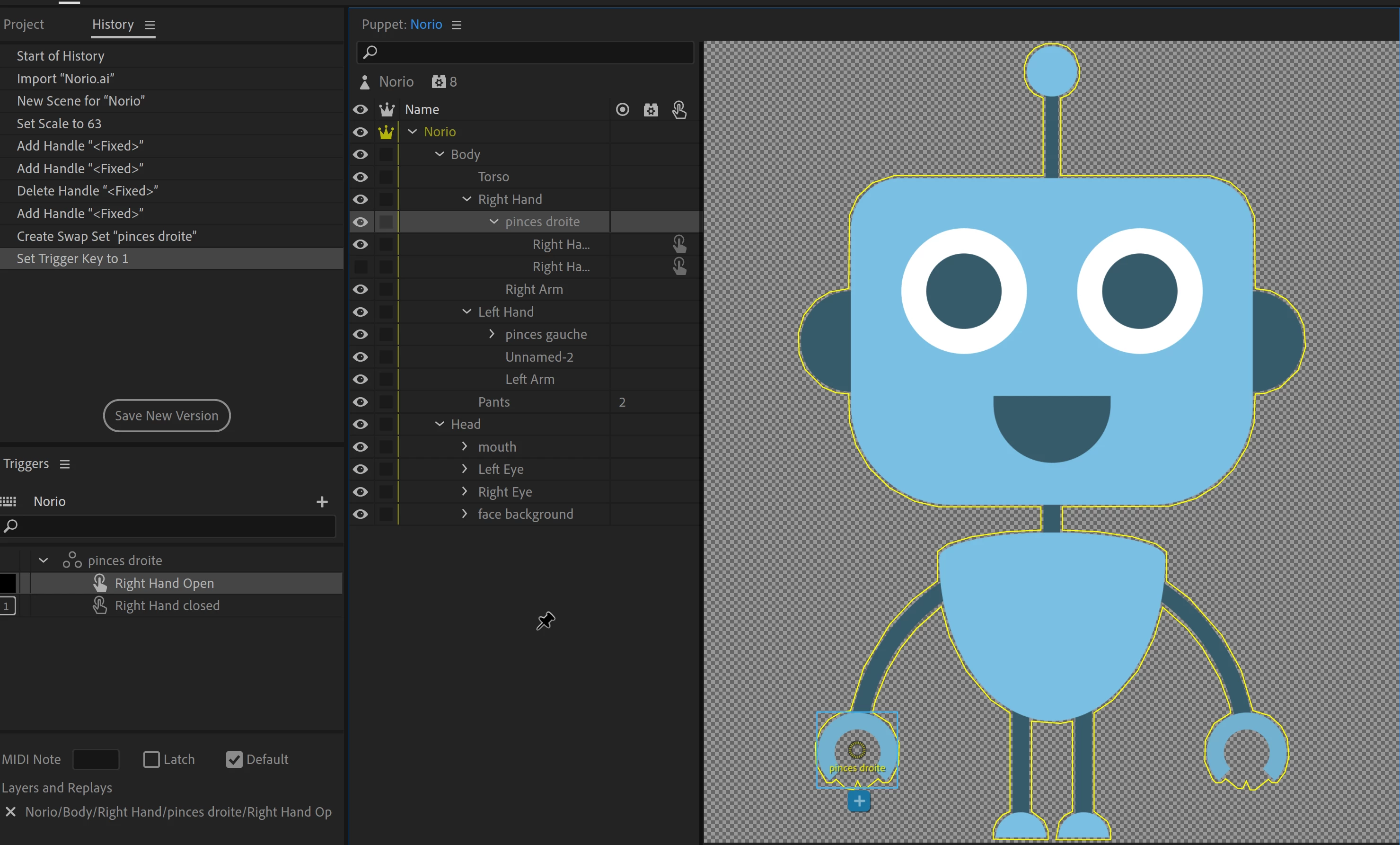Enable the Latch checkbox
Image resolution: width=1400 pixels, height=845 pixels.
click(151, 759)
